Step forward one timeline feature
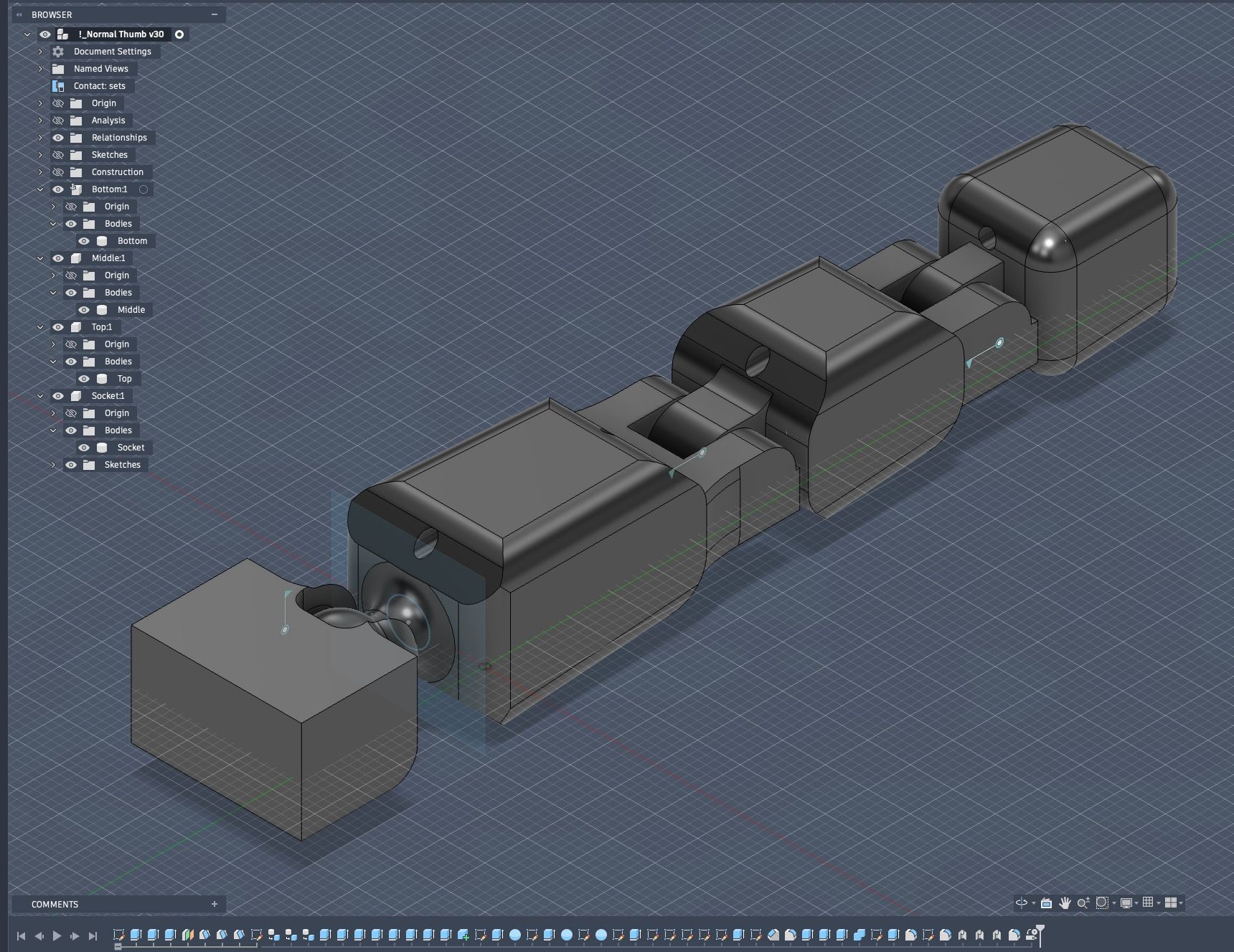Viewport: 1234px width, 952px height. click(75, 935)
